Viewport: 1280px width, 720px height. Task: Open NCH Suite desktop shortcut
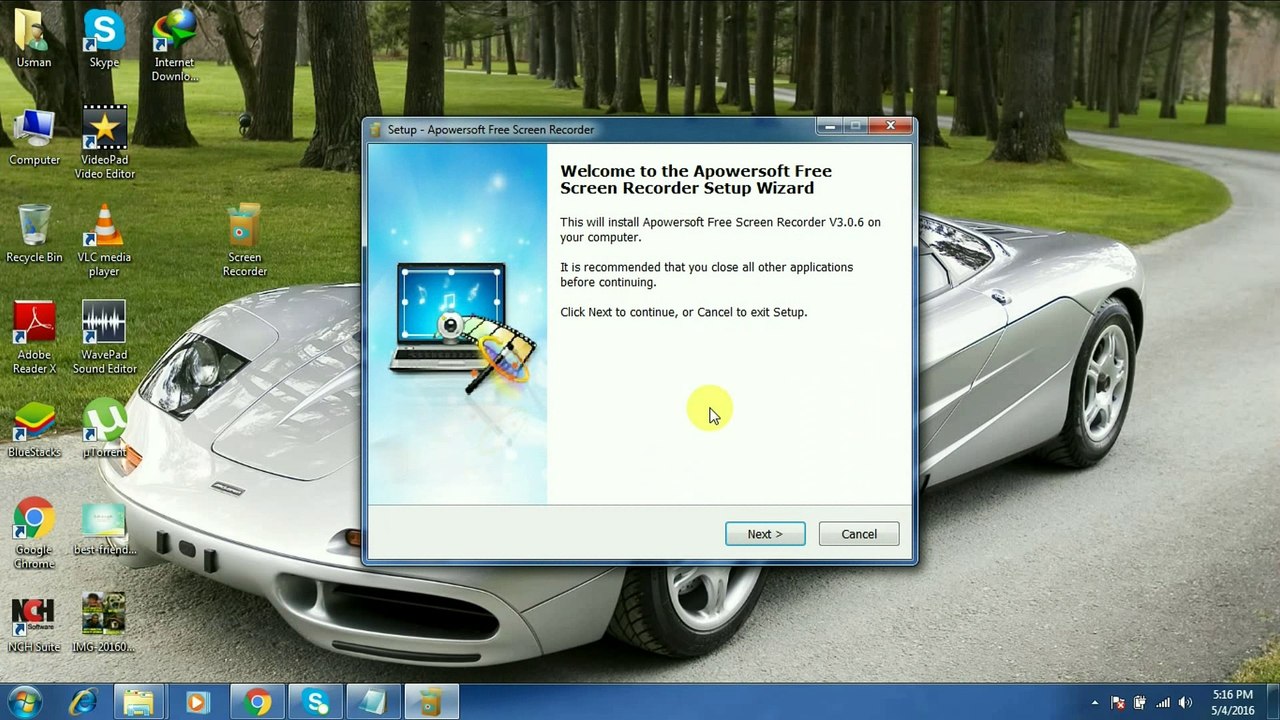(34, 624)
